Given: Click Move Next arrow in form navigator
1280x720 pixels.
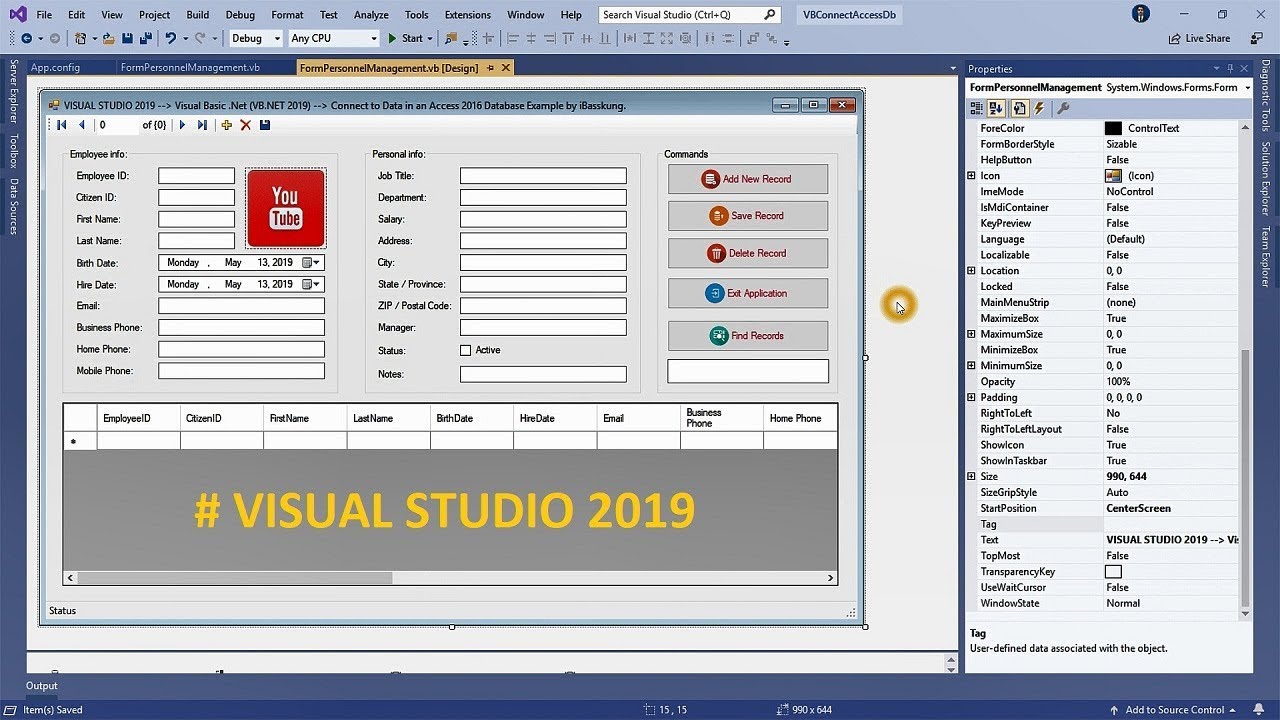Looking at the screenshot, I should pyautogui.click(x=182, y=125).
